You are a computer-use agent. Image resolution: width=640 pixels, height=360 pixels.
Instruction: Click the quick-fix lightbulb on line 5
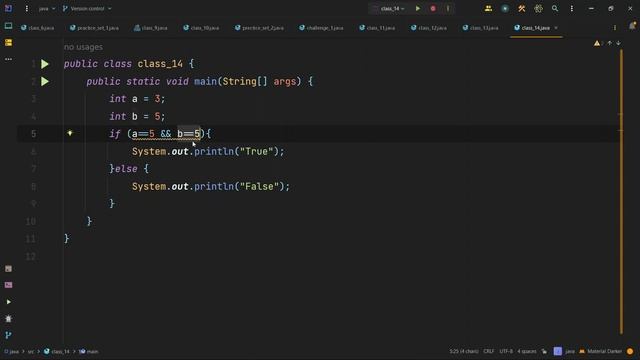pos(70,133)
